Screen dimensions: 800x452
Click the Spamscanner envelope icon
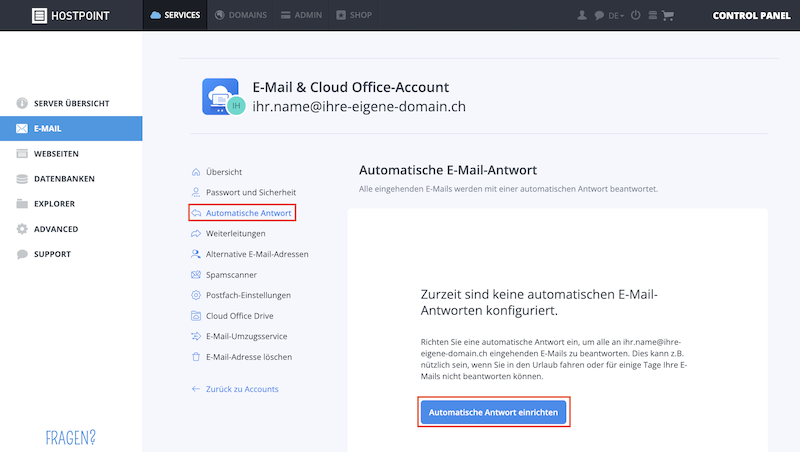tap(196, 274)
